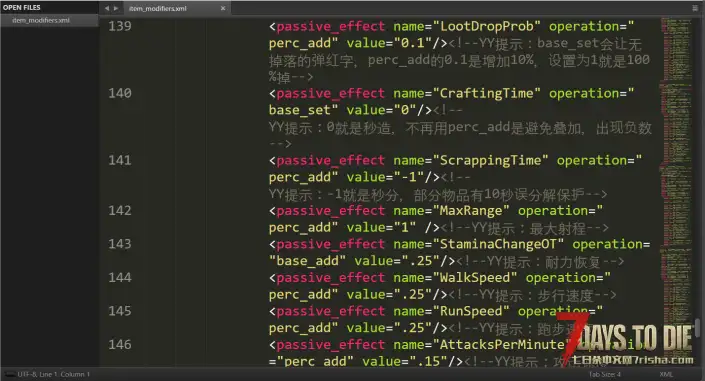Viewport: 705px width, 381px height.
Task: Click the value="-1" attribute on line 141
Action: [385, 177]
